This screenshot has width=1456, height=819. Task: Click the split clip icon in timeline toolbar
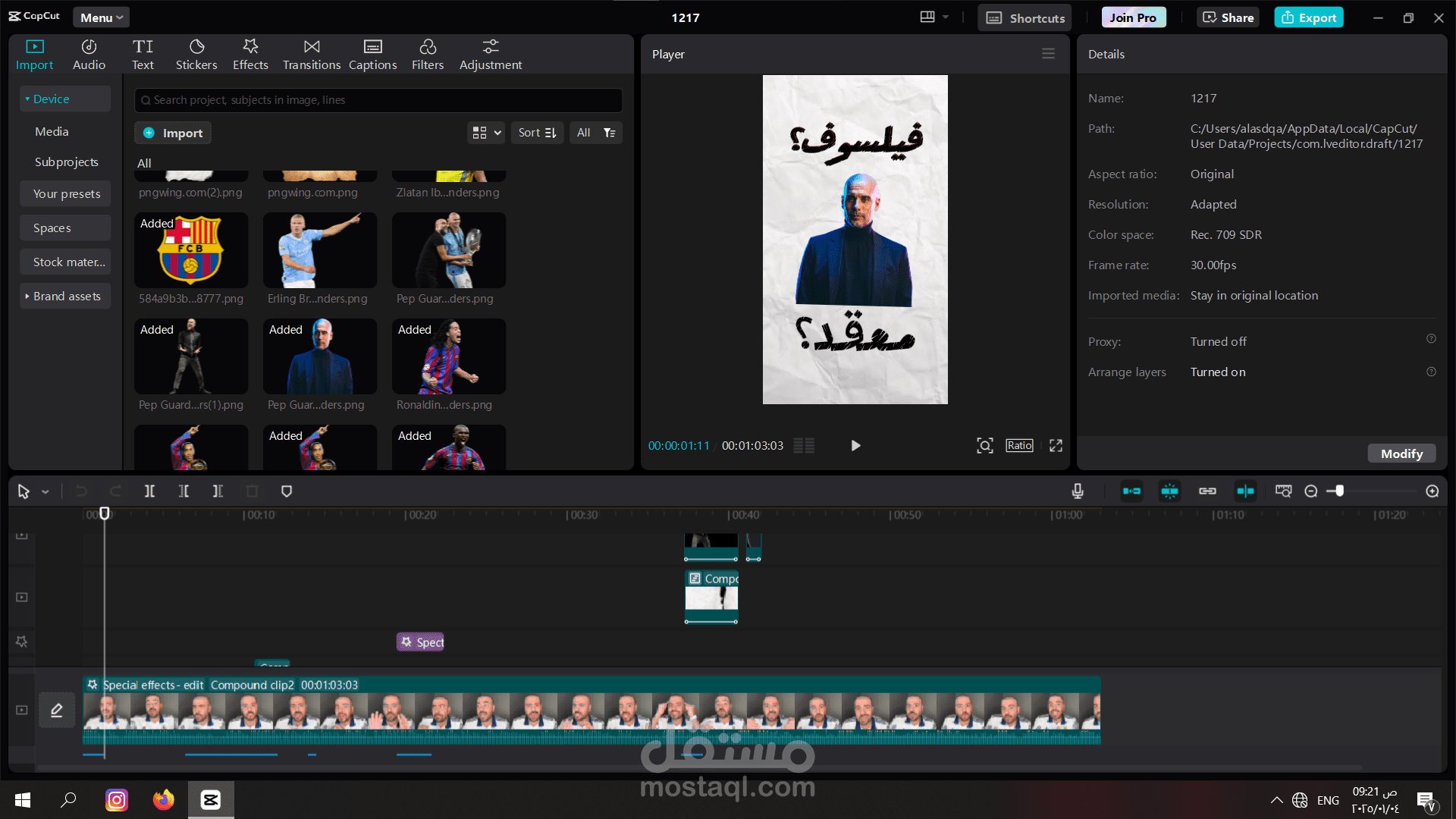tap(149, 491)
